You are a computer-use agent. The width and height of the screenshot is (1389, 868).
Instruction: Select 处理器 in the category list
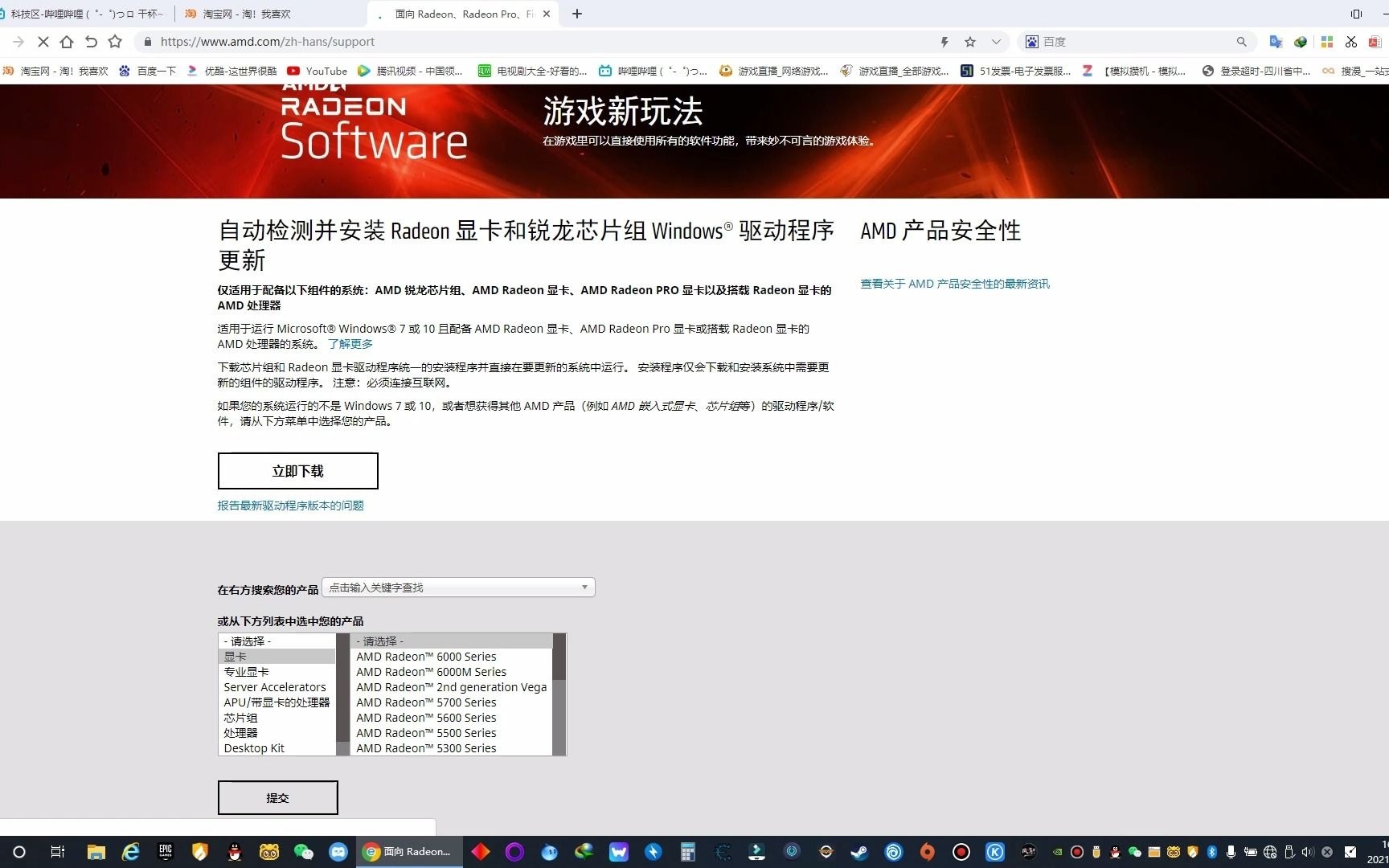(x=277, y=733)
